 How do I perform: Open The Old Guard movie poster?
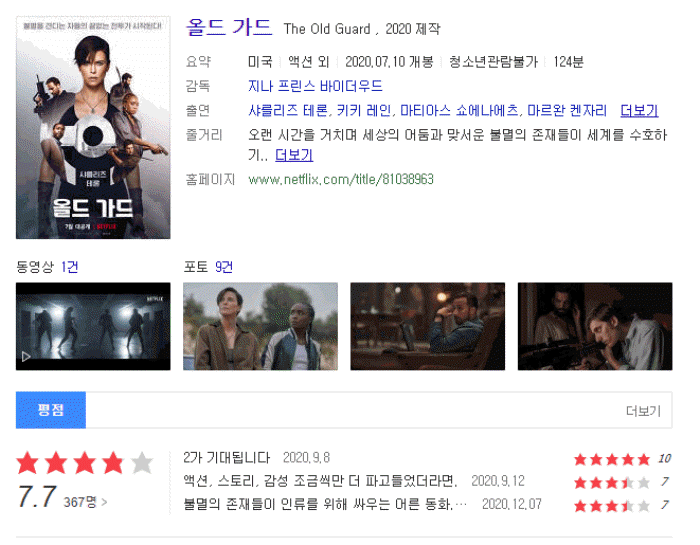coord(93,127)
